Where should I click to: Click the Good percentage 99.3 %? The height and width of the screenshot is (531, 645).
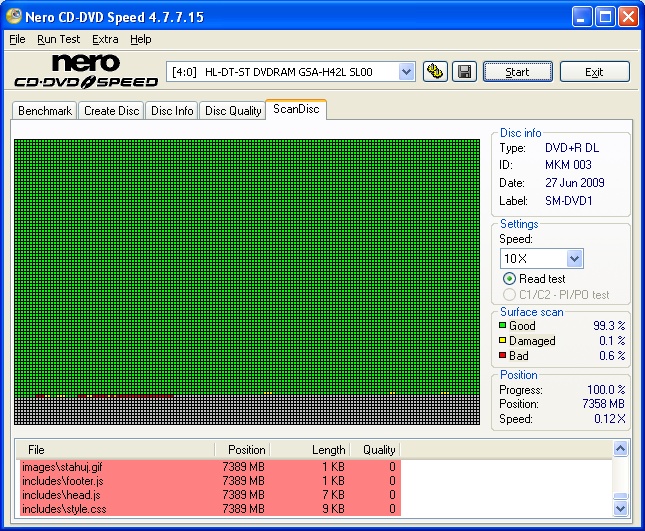[x=609, y=325]
